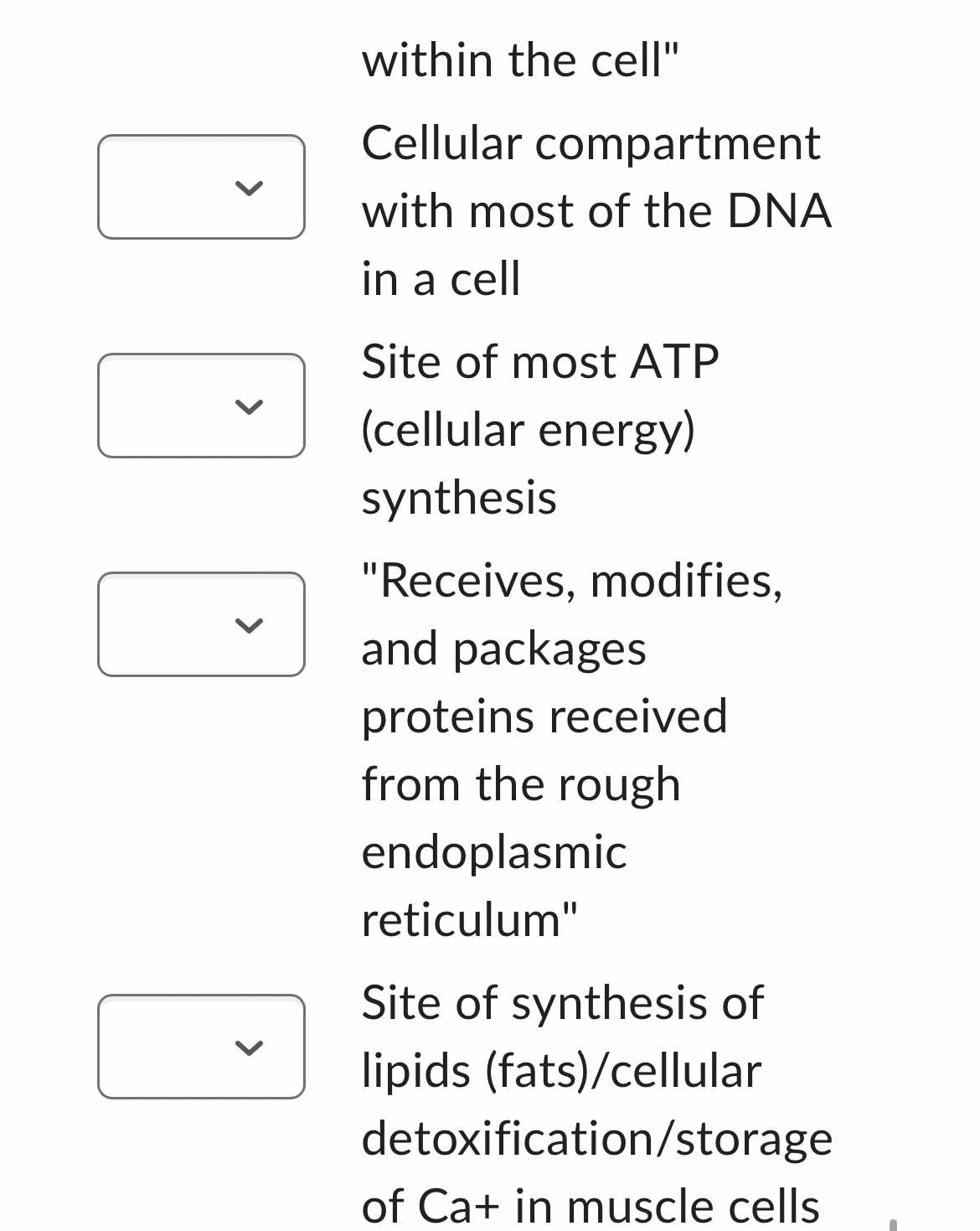Click the text "Site of synthesis of lipids"
The height and width of the screenshot is (1231, 980).
(x=561, y=1002)
